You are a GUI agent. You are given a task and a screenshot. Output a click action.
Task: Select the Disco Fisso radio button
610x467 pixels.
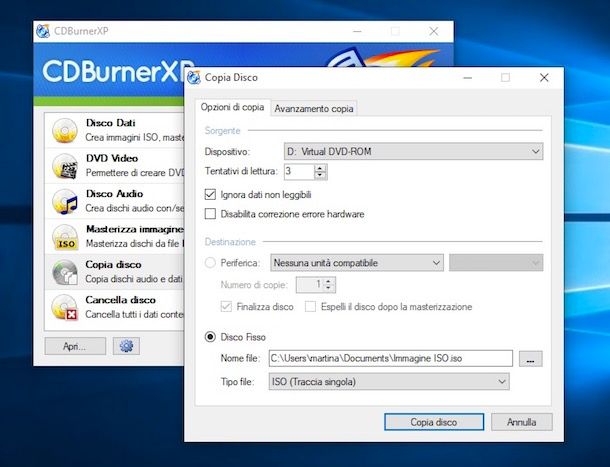[x=210, y=337]
